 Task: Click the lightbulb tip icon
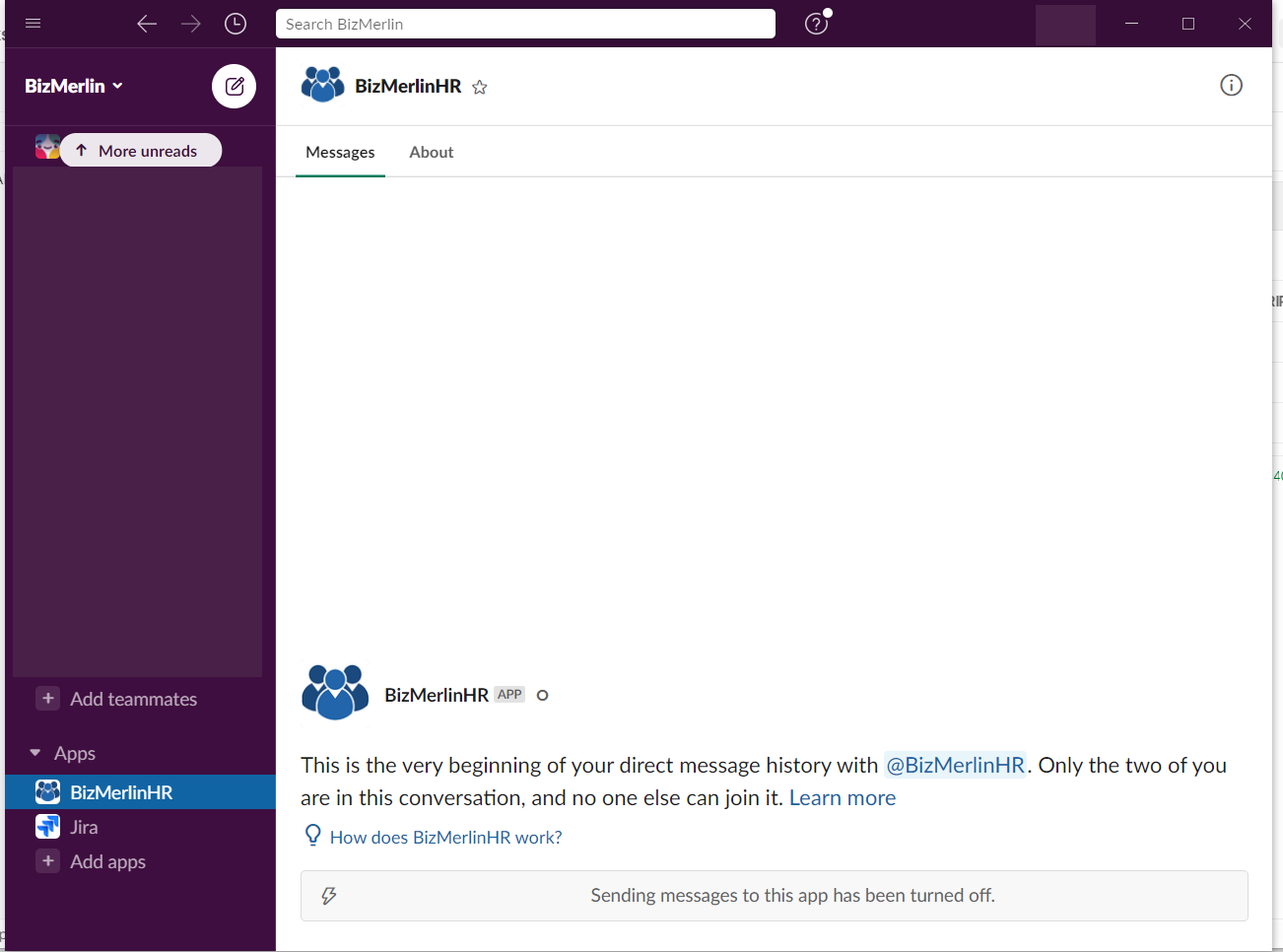312,836
